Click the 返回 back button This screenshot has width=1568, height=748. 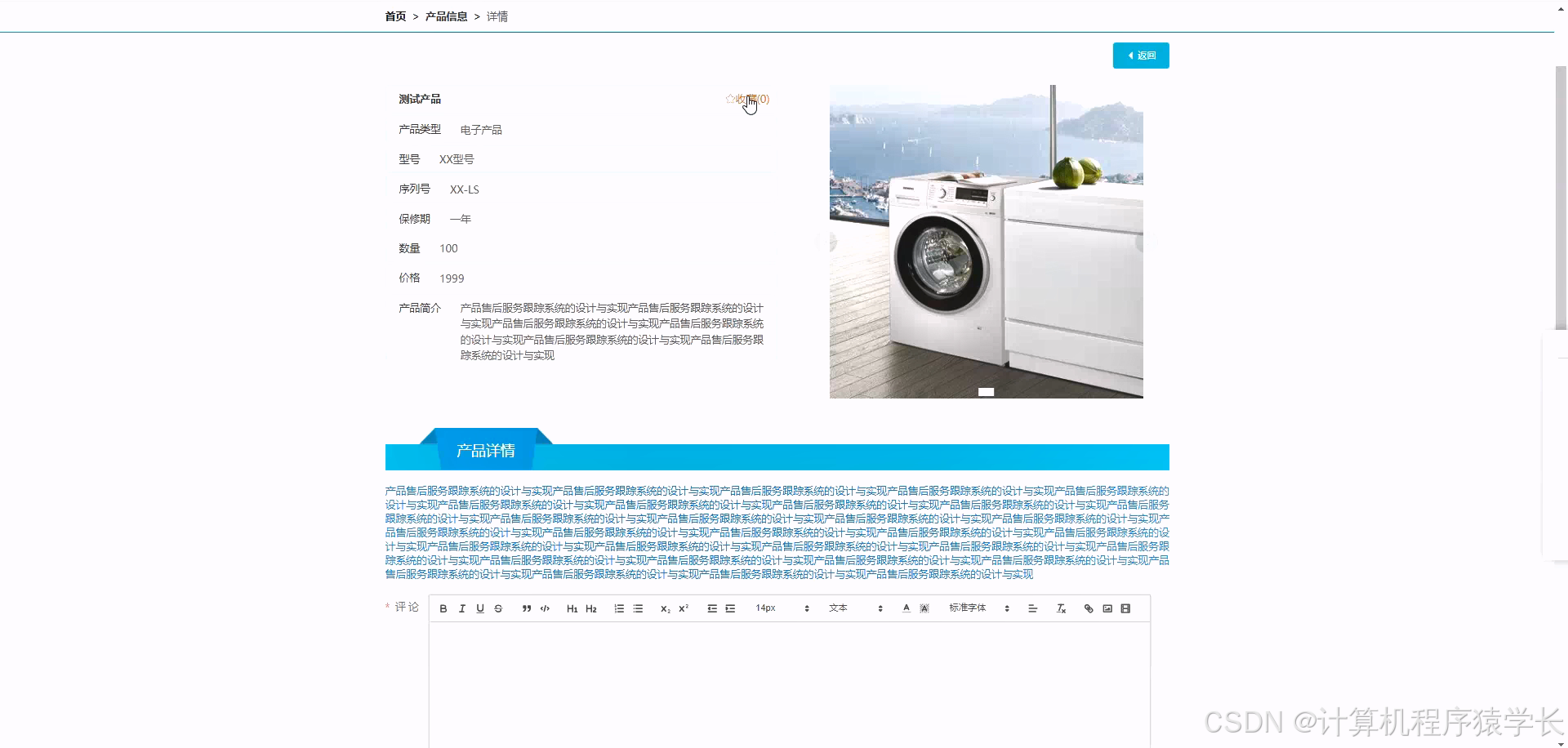tap(1140, 56)
